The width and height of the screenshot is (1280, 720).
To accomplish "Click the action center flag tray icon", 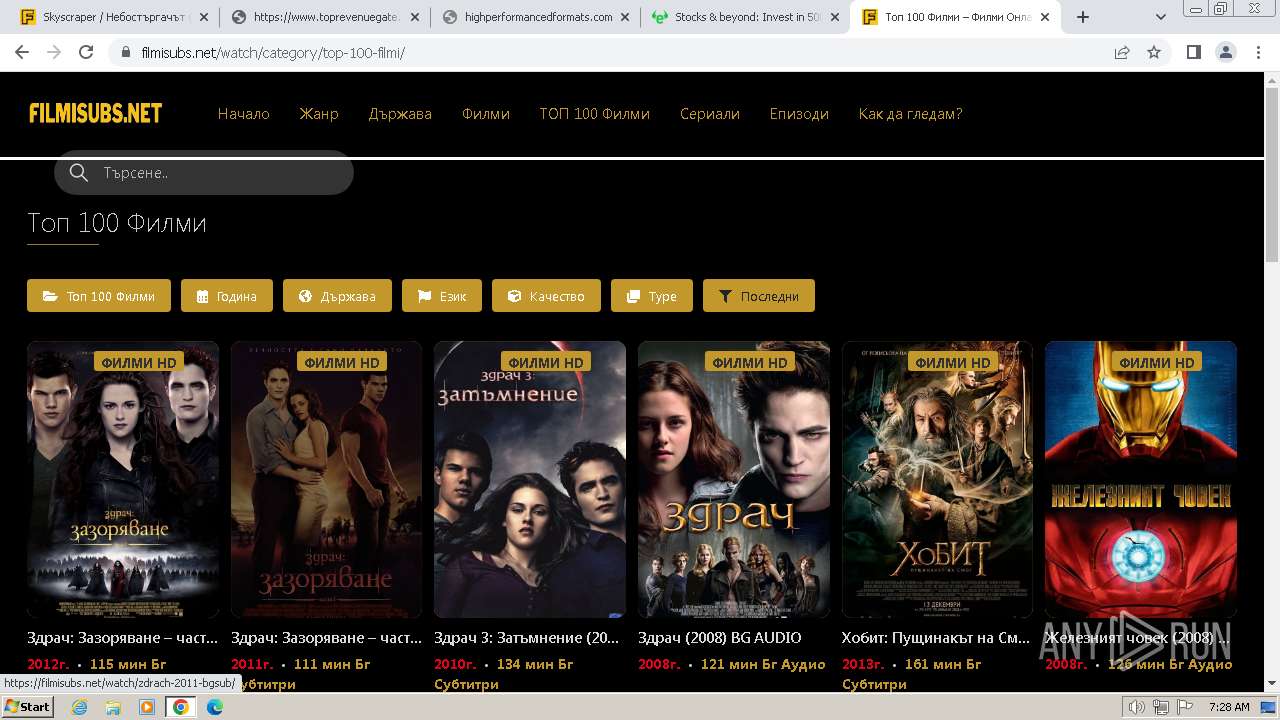I will click(1183, 707).
